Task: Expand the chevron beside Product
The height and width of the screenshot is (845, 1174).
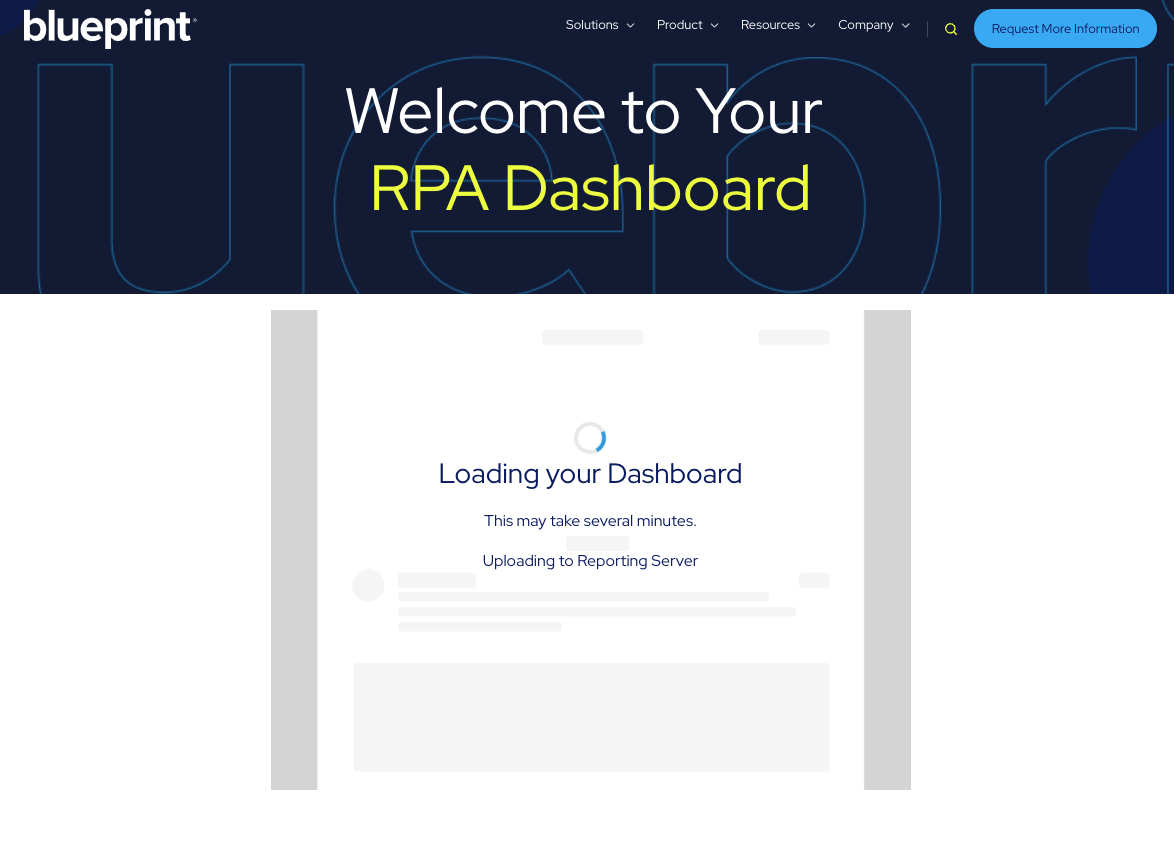Action: tap(715, 26)
